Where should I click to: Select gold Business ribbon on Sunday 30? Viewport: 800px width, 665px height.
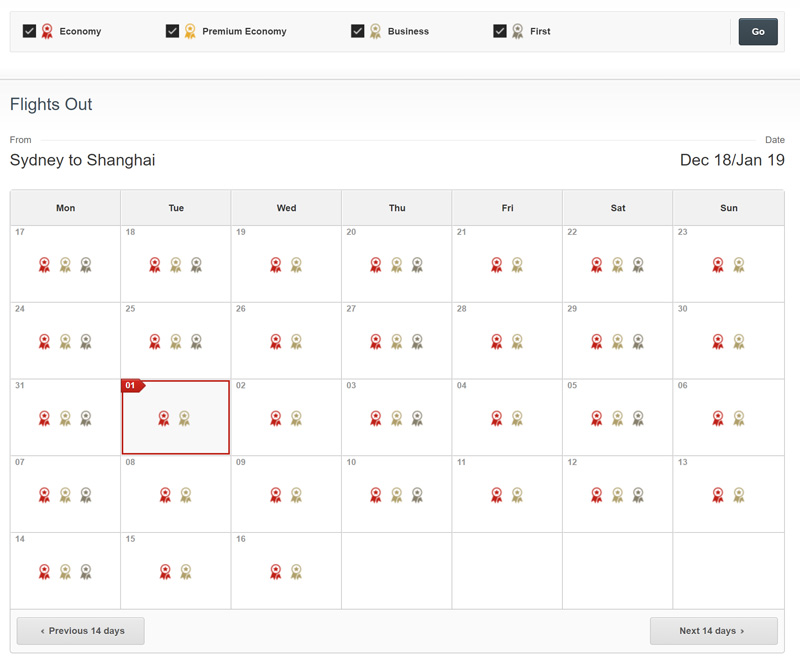[x=739, y=341]
